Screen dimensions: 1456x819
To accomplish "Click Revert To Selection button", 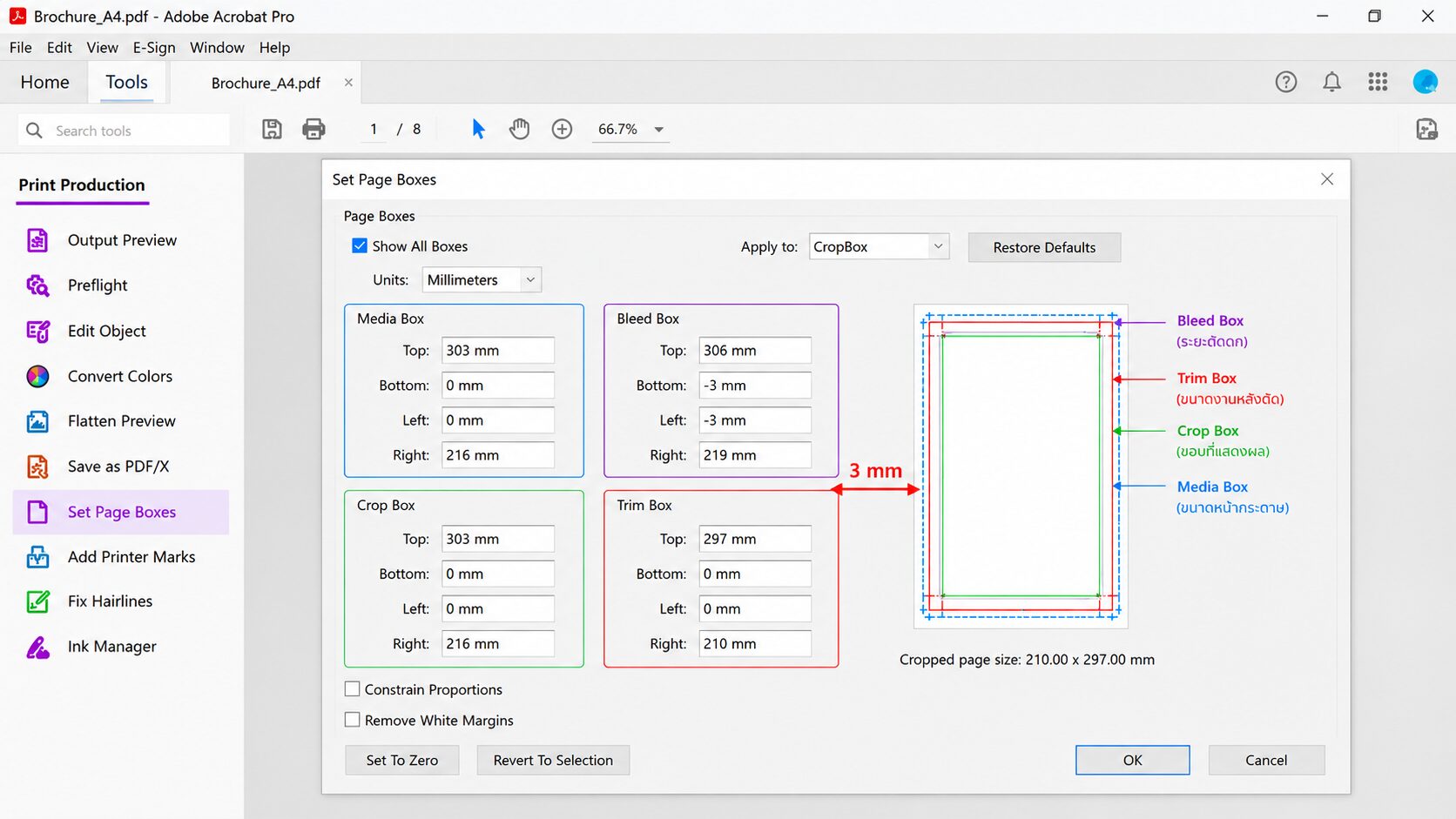I will pos(553,761).
